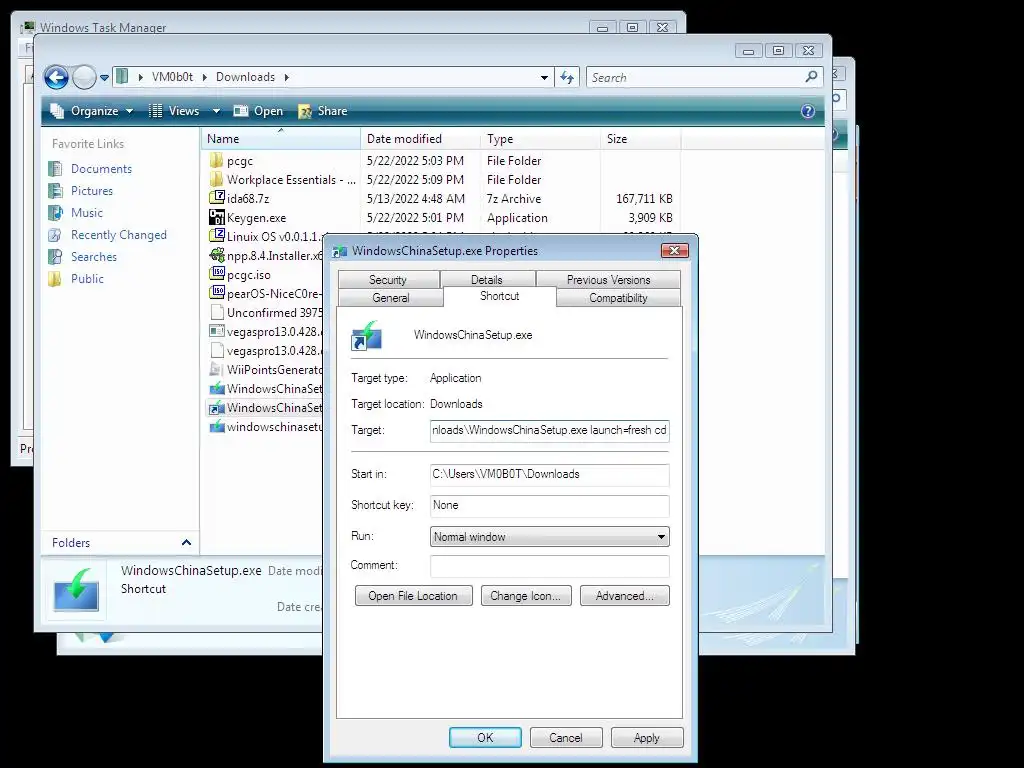Click Apply in Properties dialog
Viewport: 1024px width, 768px height.
click(x=647, y=737)
